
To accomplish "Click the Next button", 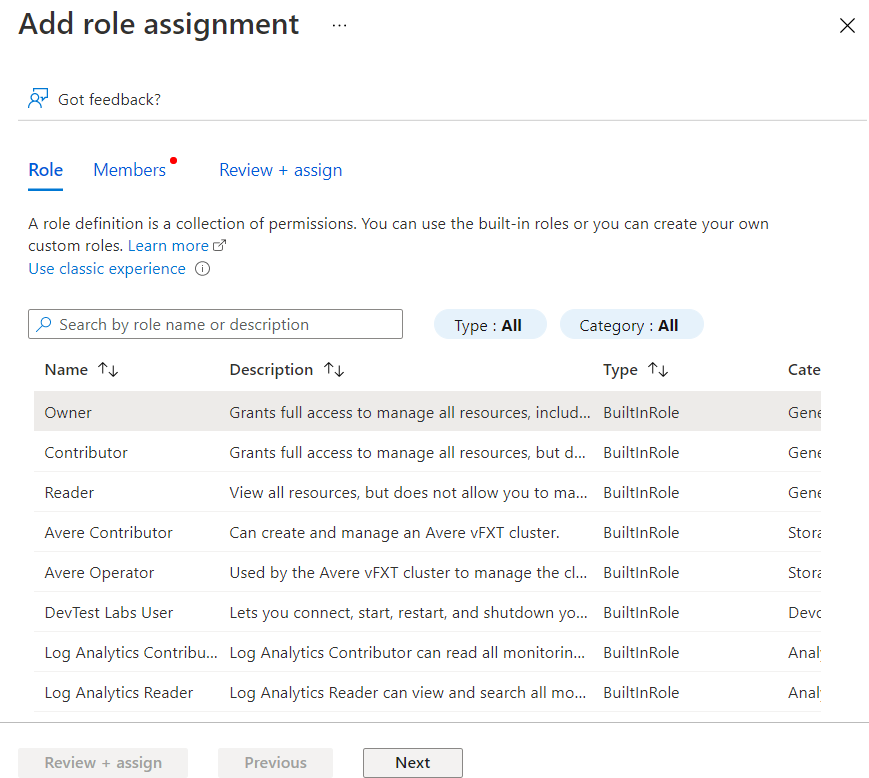I will point(412,763).
